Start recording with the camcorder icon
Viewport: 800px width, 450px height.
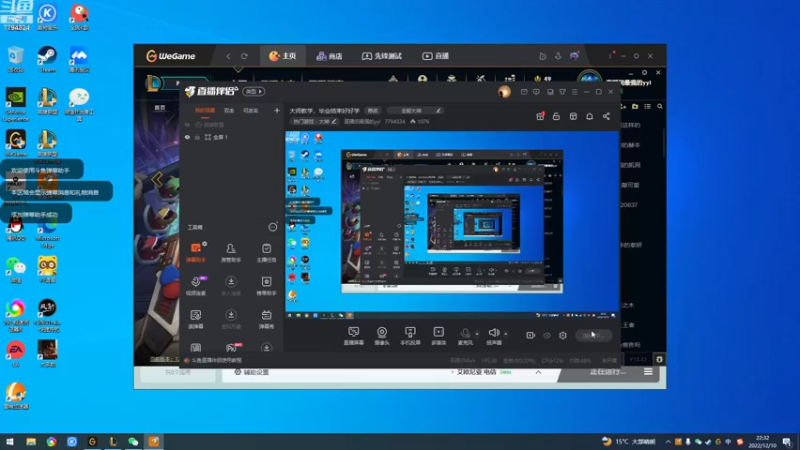click(531, 335)
